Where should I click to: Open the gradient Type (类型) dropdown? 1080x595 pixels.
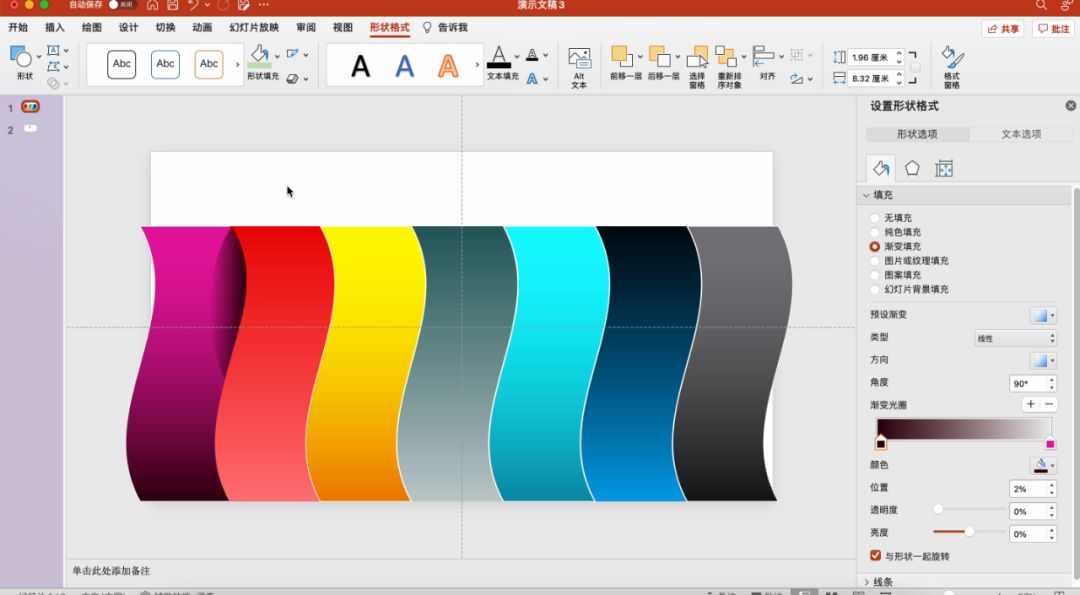(x=1014, y=339)
